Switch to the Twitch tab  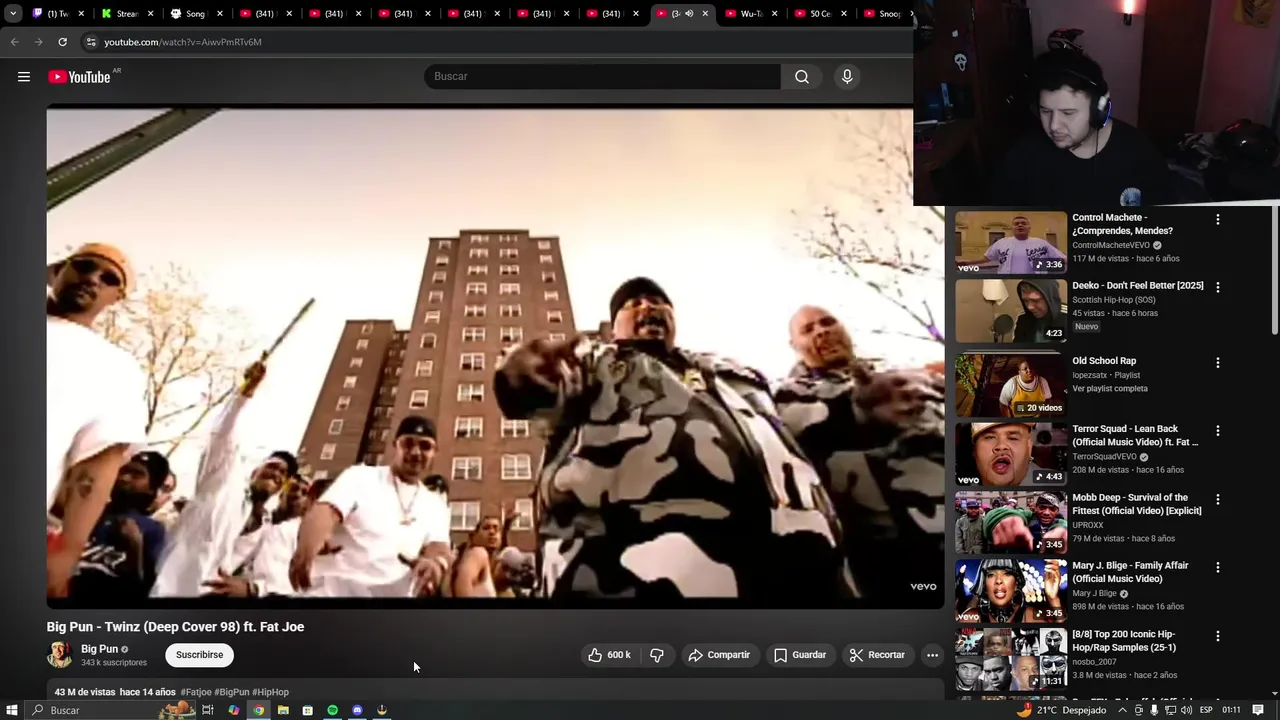pos(57,14)
